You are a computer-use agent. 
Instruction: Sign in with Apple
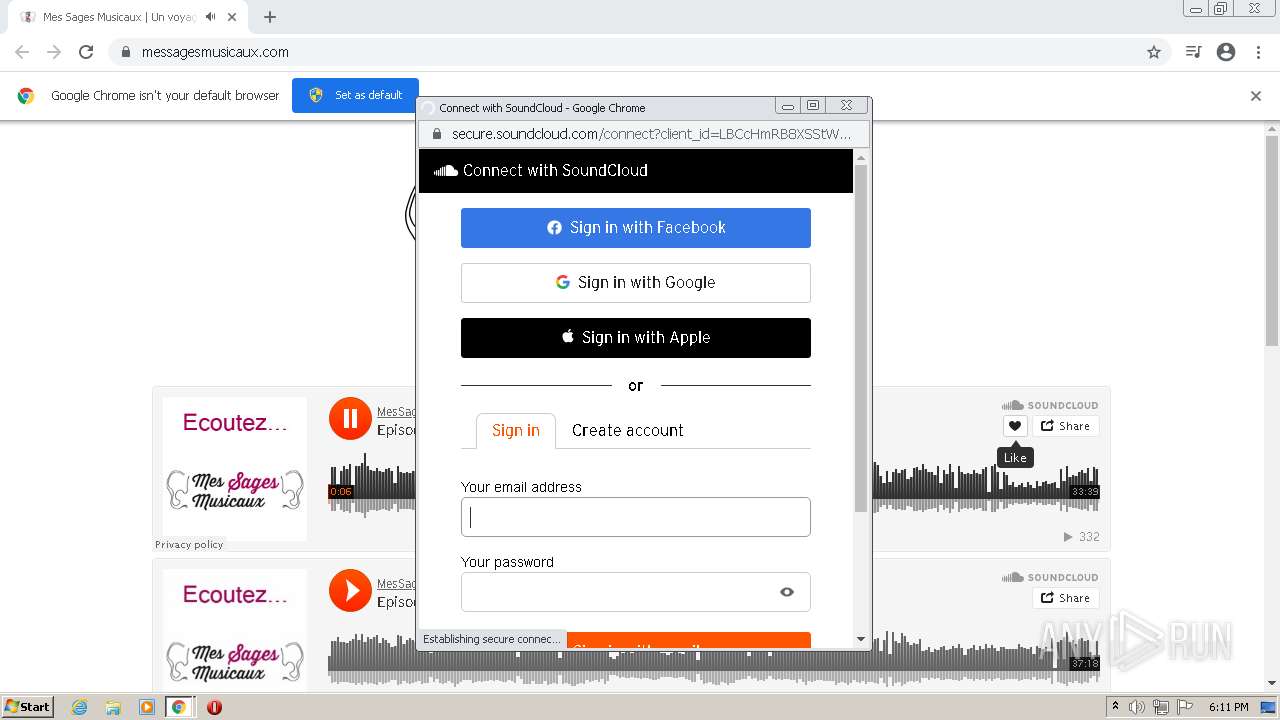pyautogui.click(x=635, y=338)
